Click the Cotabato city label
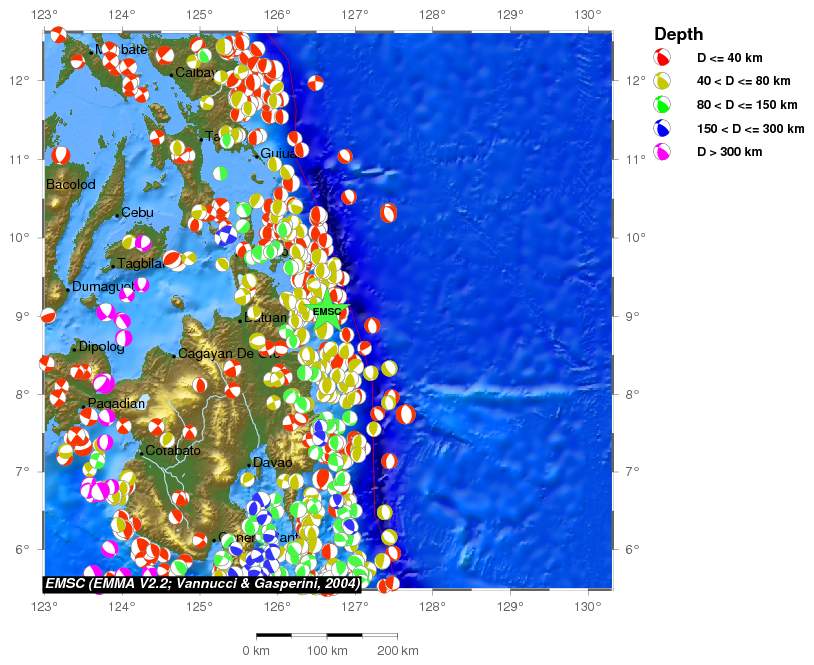Screen dimensions: 814x665 coord(173,451)
